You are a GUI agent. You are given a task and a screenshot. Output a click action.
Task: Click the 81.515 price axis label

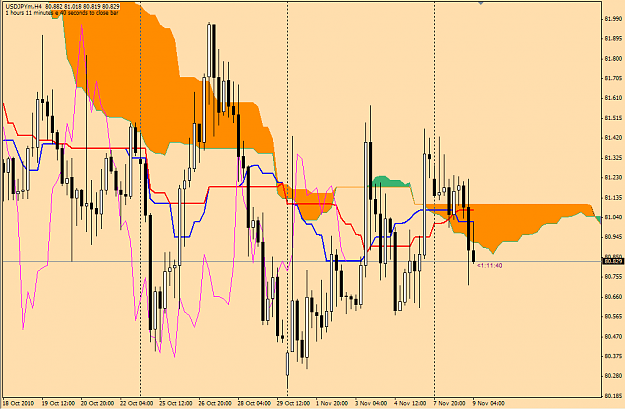tap(613, 118)
